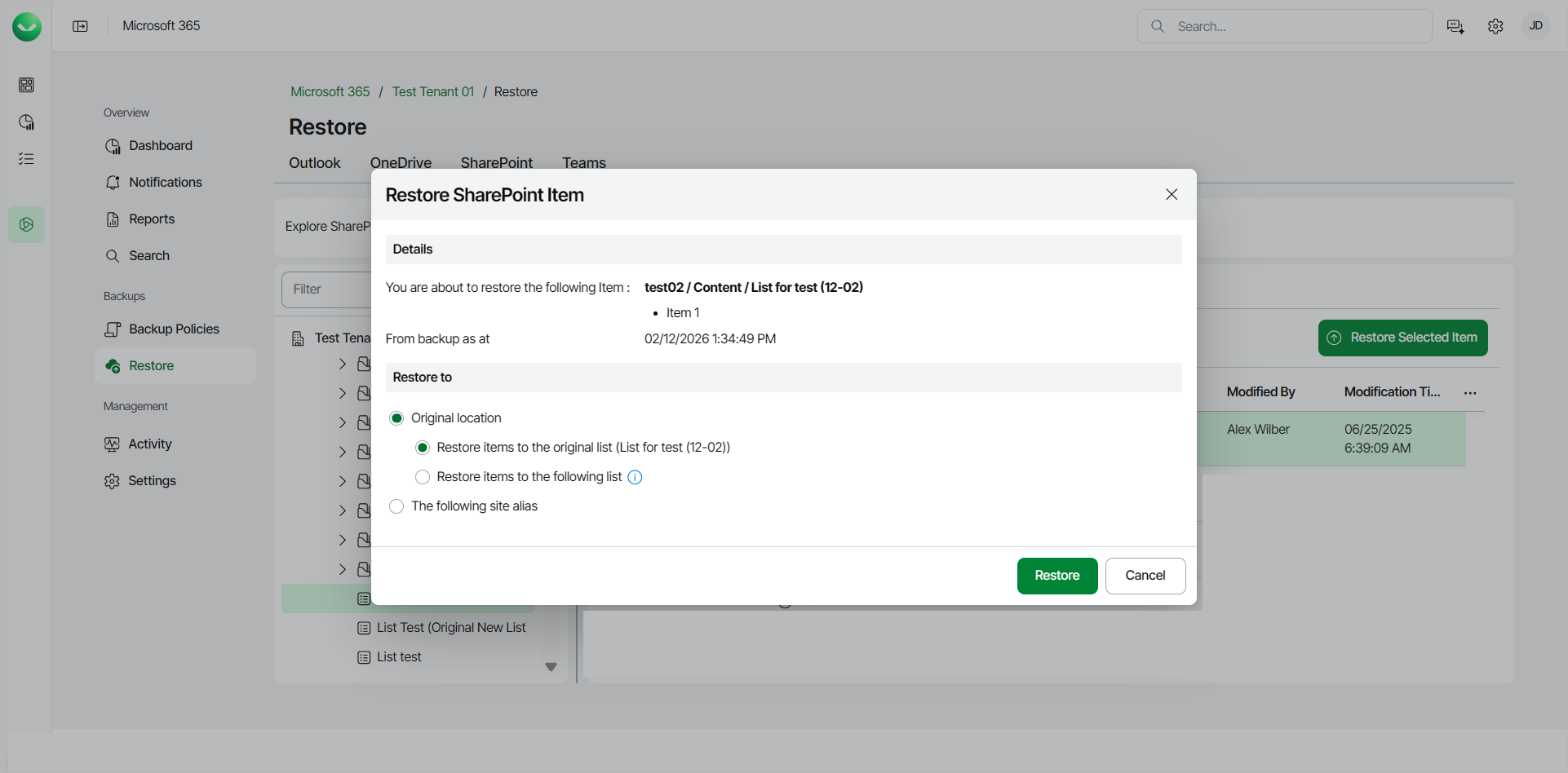Click the scroll-down chevron below List test
Screen dimensions: 1568x773
tap(551, 667)
